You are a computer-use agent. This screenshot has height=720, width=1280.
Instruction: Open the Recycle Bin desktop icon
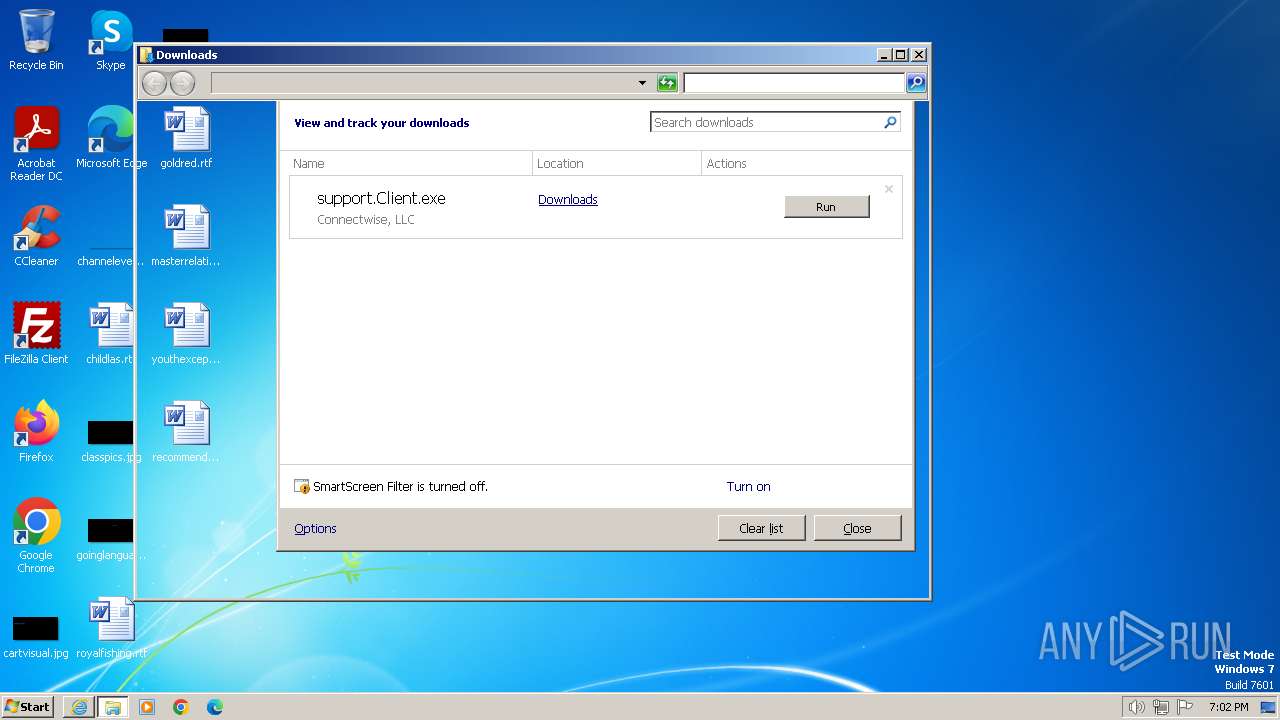click(36, 40)
